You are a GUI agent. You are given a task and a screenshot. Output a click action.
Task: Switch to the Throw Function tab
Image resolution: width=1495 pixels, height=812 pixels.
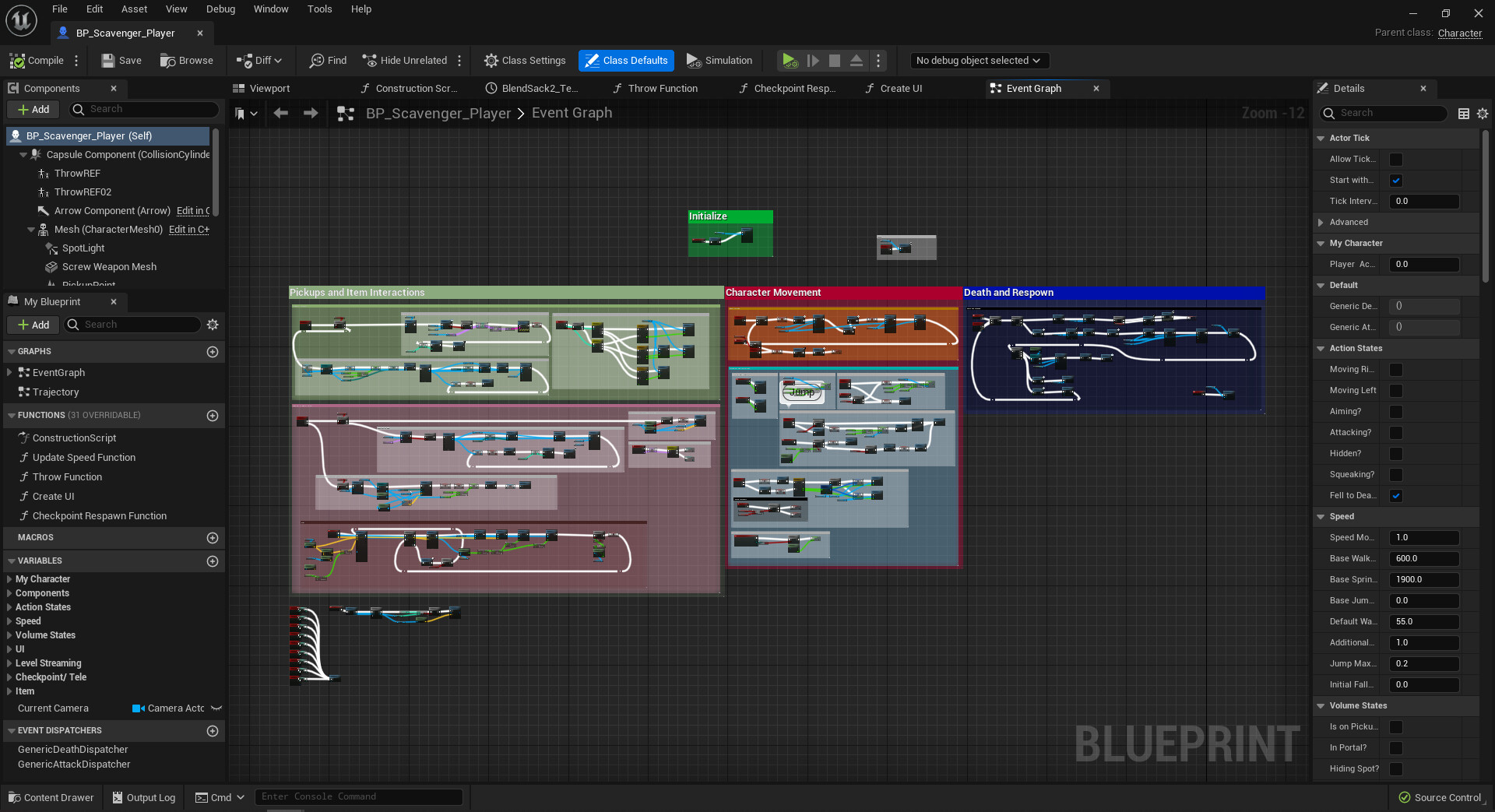click(x=662, y=89)
